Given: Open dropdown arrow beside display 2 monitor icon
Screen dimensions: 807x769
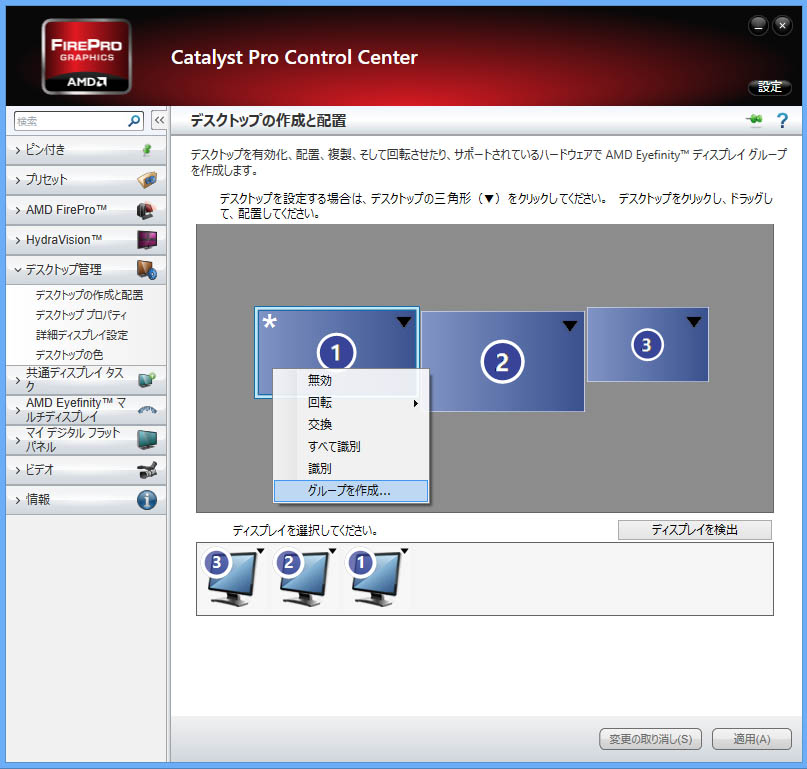Looking at the screenshot, I should 332,551.
